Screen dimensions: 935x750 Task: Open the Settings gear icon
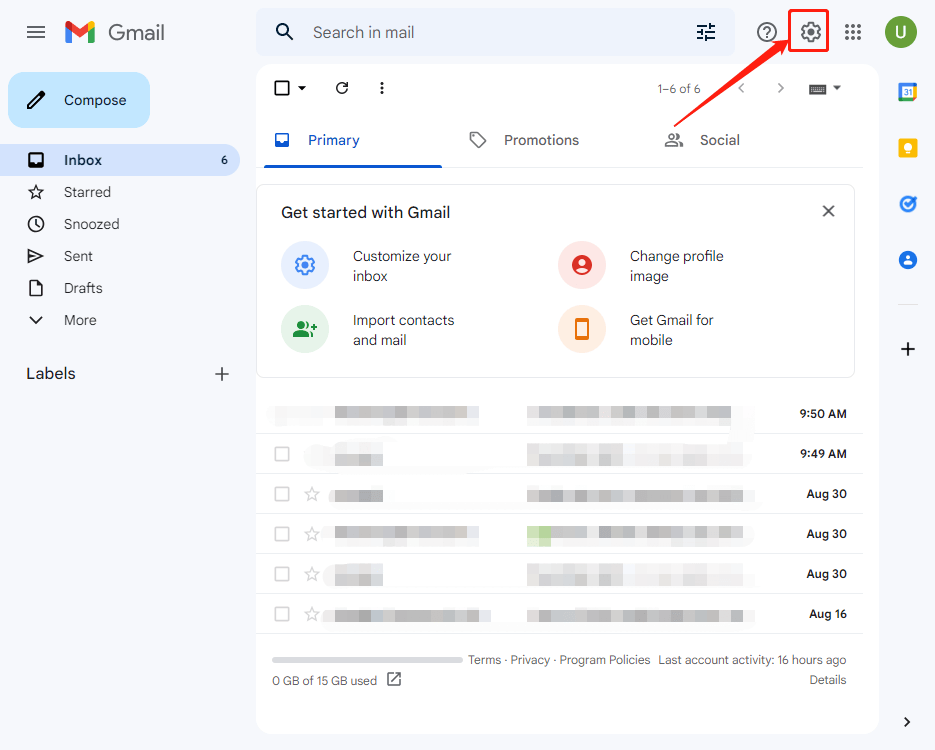[x=810, y=32]
